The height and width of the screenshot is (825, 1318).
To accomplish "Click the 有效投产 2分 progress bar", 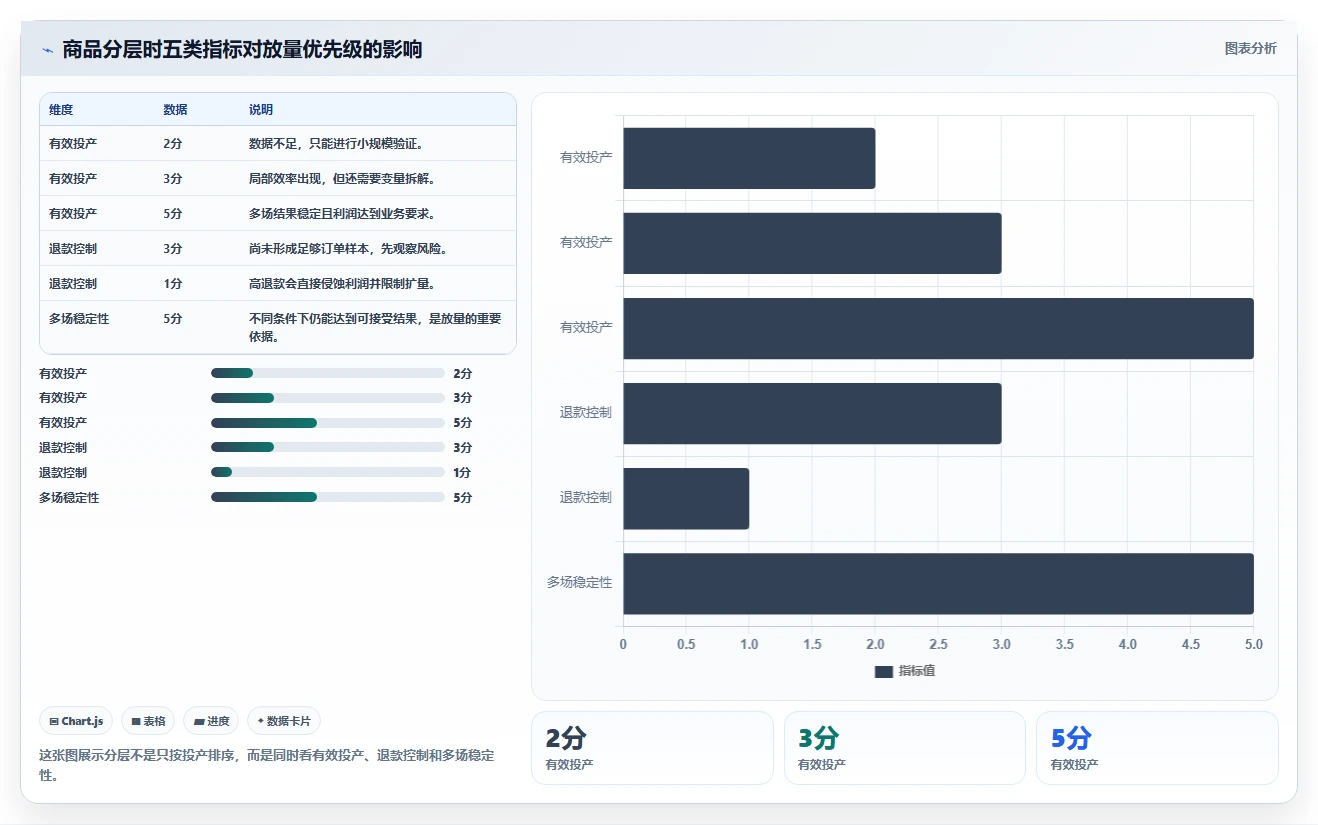I will tap(328, 373).
